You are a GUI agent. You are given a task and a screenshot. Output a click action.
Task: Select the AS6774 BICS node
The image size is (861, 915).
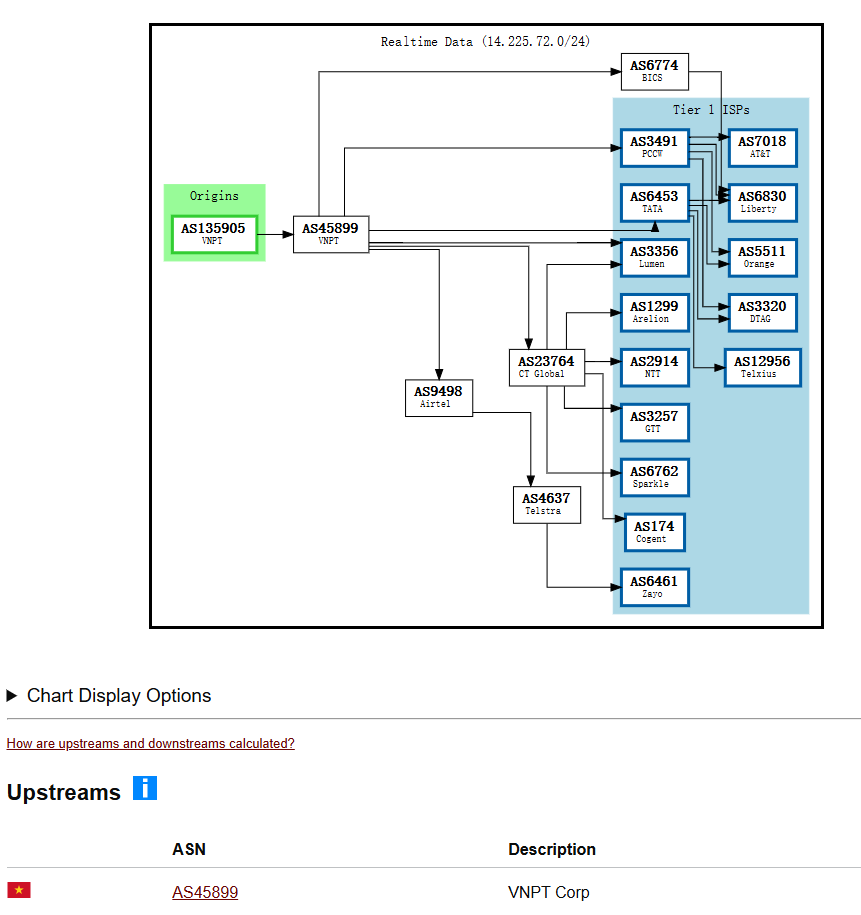click(x=654, y=72)
